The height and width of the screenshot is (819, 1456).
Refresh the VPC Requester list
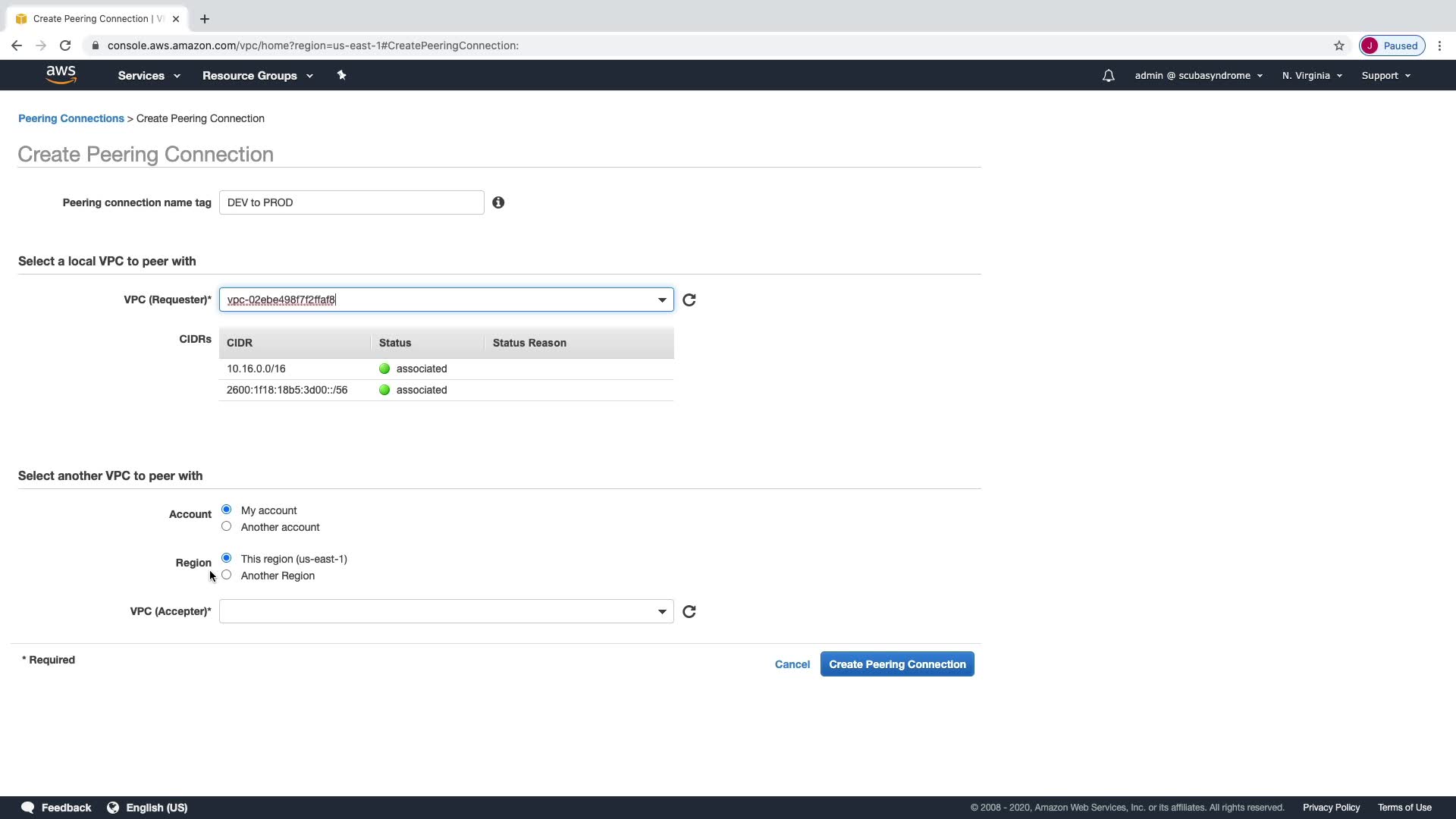[x=689, y=300]
